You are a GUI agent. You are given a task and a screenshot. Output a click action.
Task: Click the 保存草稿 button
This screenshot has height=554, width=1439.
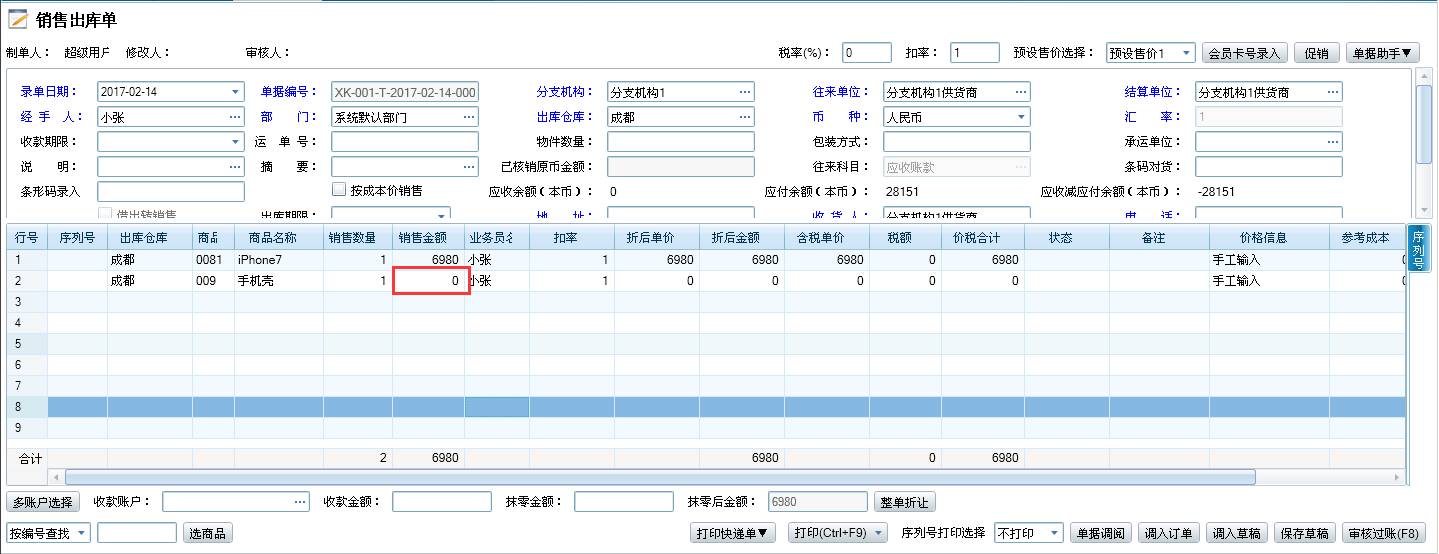[1303, 533]
